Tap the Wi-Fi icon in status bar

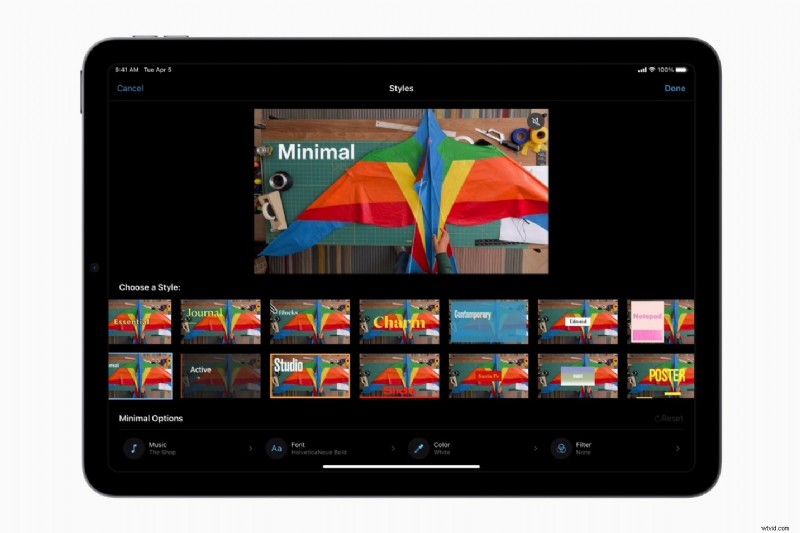(x=652, y=70)
